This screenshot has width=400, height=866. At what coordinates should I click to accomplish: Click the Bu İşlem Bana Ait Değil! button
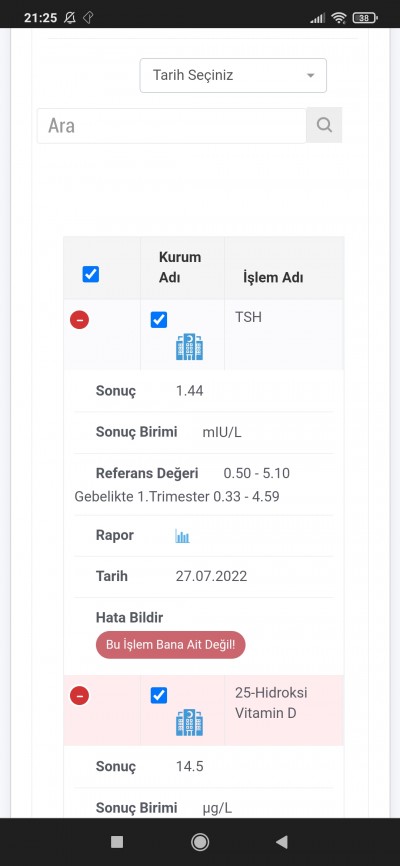170,645
